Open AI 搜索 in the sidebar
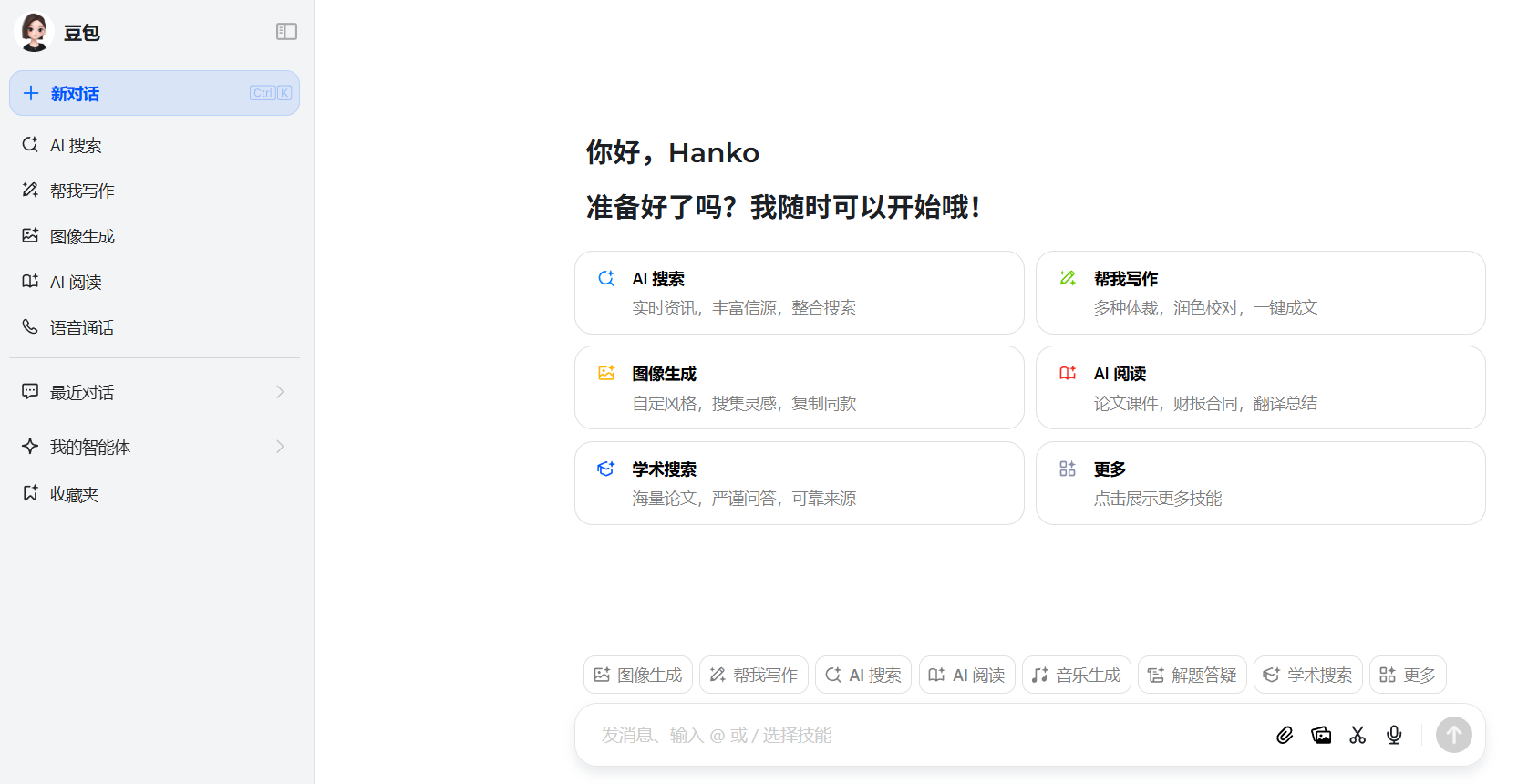Image resolution: width=1528 pixels, height=784 pixels. (x=154, y=145)
